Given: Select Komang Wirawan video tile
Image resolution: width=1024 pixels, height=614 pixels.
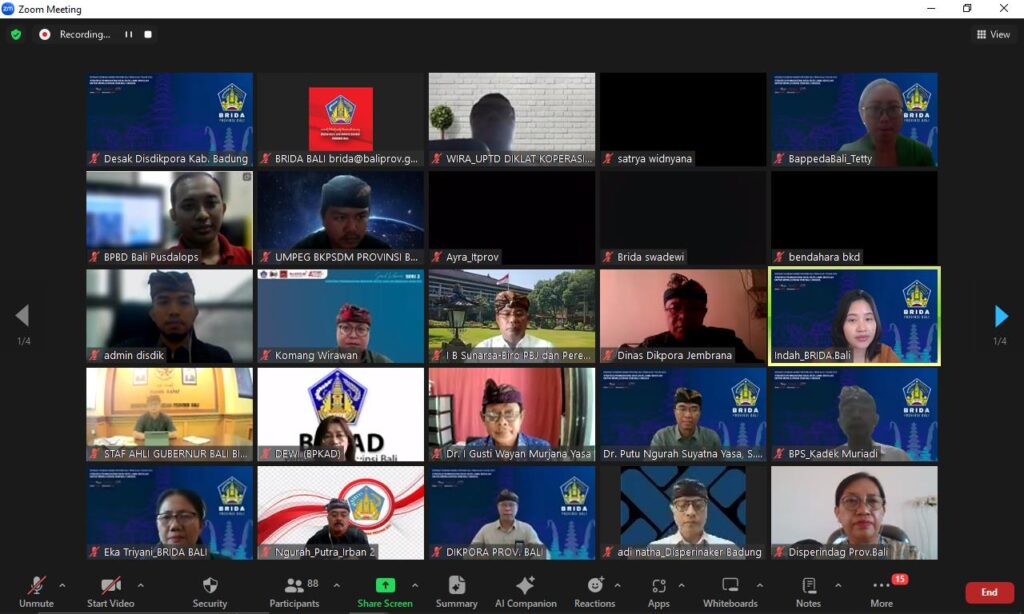Looking at the screenshot, I should (341, 316).
